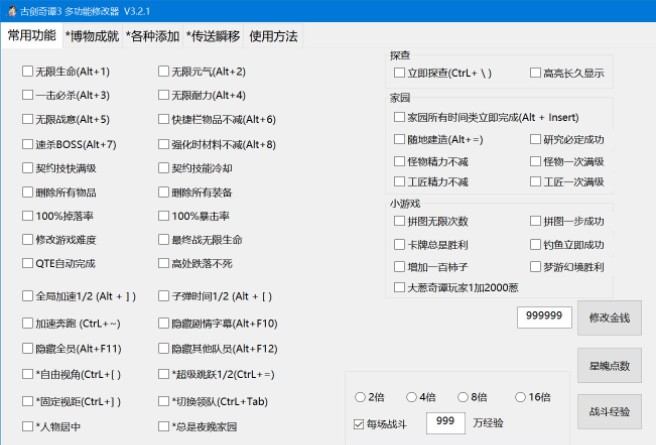The height and width of the screenshot is (445, 656).
Task: Tick 一击必杀(Alt+3) option
Action: point(28,95)
